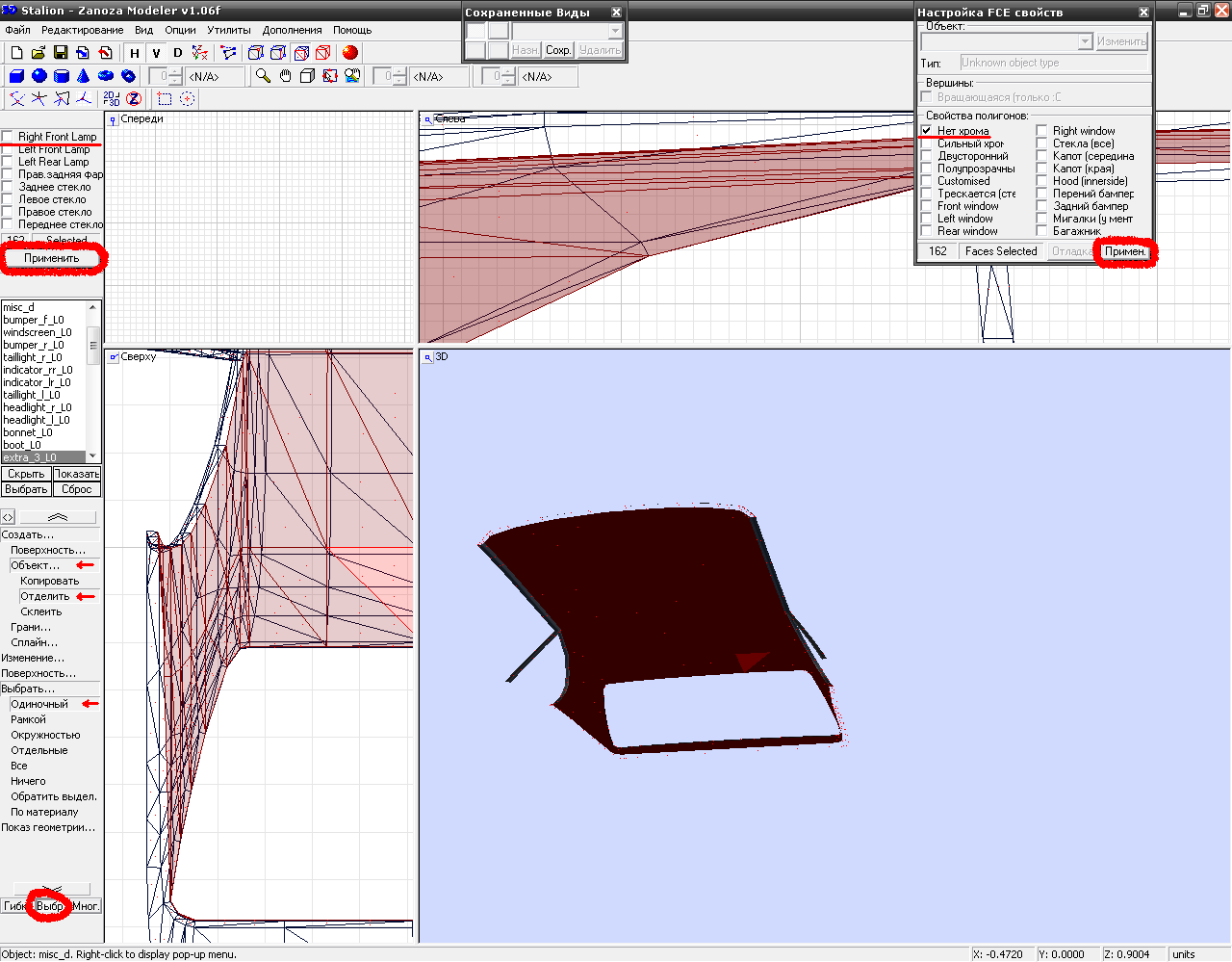Create a blue sphere primitive
Screen dimensions: 1232x962
coord(39,76)
